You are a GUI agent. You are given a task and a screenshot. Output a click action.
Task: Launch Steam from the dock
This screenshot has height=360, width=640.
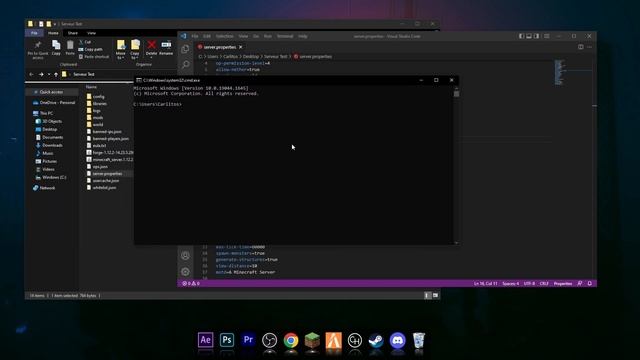(x=376, y=340)
